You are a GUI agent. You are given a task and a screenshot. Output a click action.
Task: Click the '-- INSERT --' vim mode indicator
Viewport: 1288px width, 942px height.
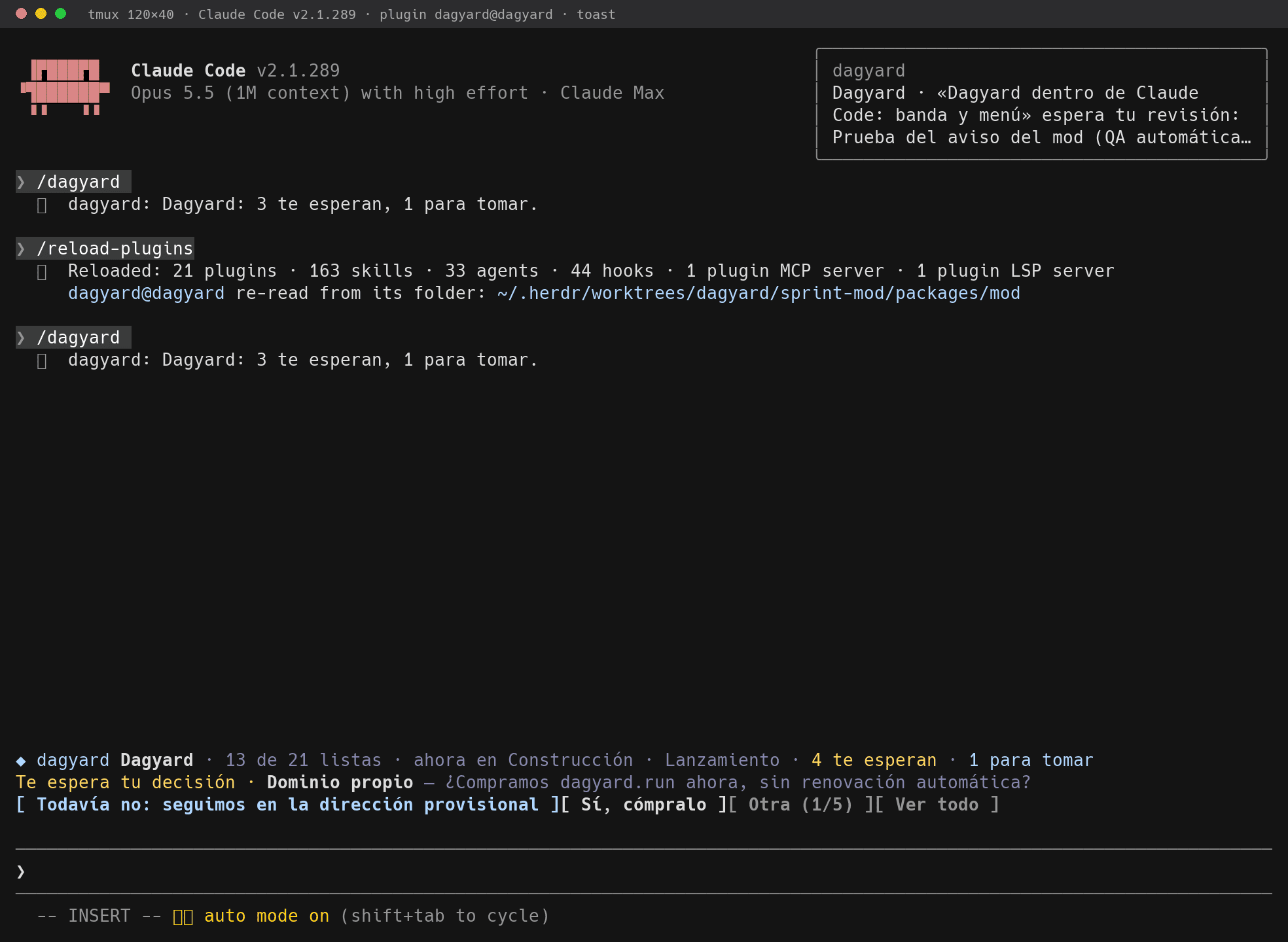99,916
